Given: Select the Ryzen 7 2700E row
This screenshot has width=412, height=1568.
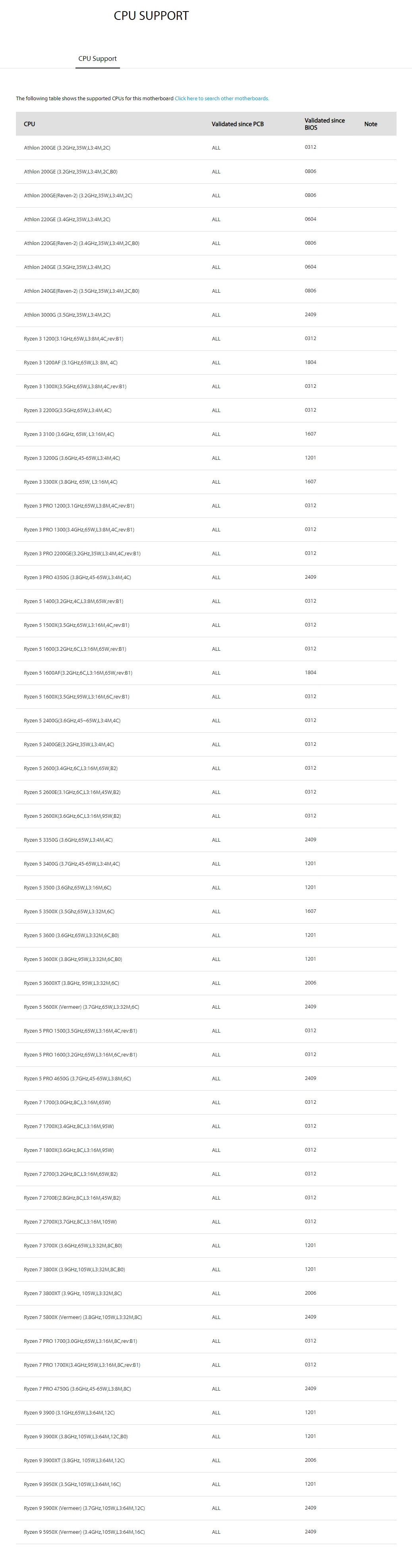Looking at the screenshot, I should coord(206,1198).
